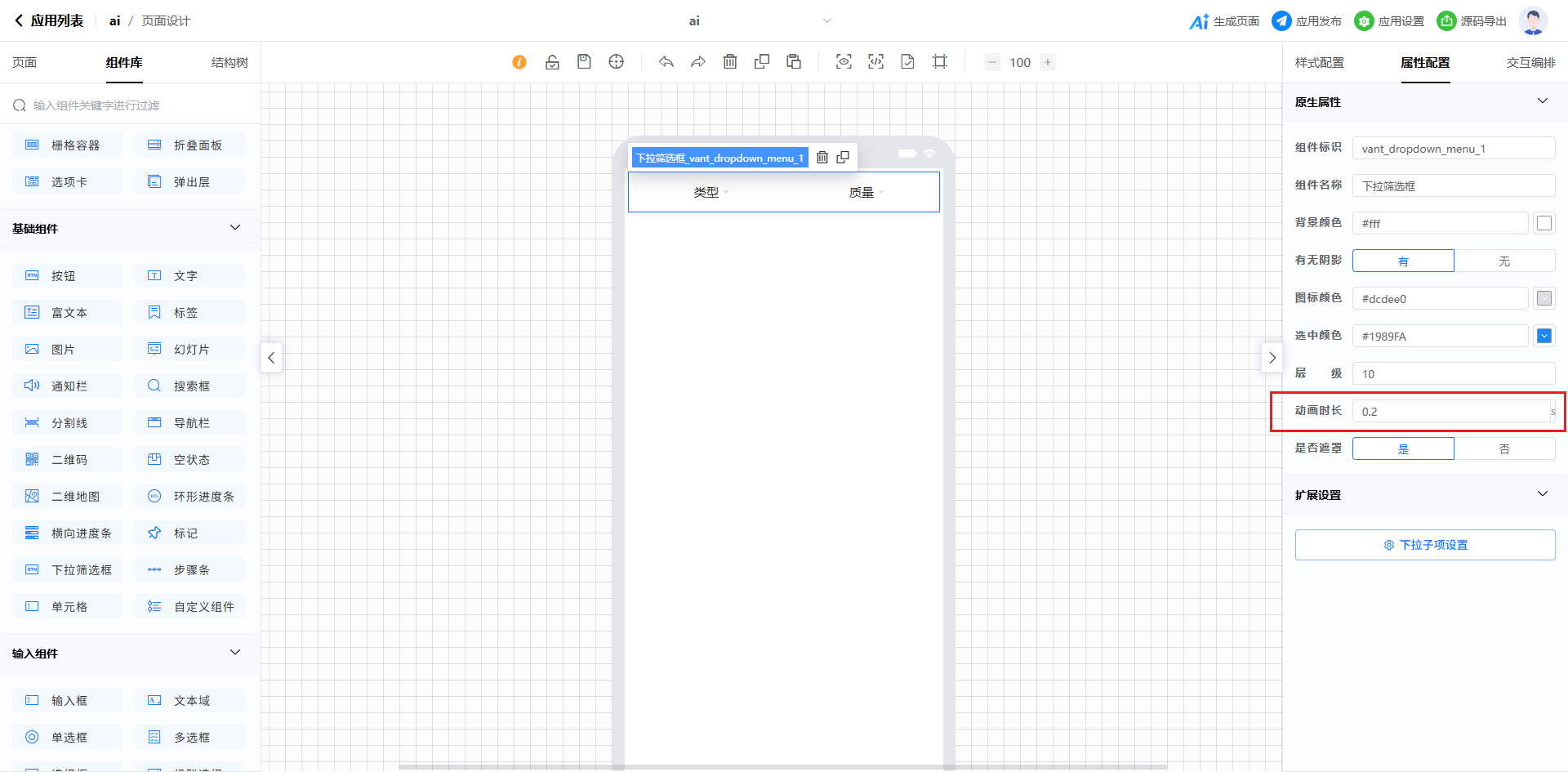The height and width of the screenshot is (772, 1568).
Task: Switch to the 样式配置 tab
Action: [x=1319, y=63]
